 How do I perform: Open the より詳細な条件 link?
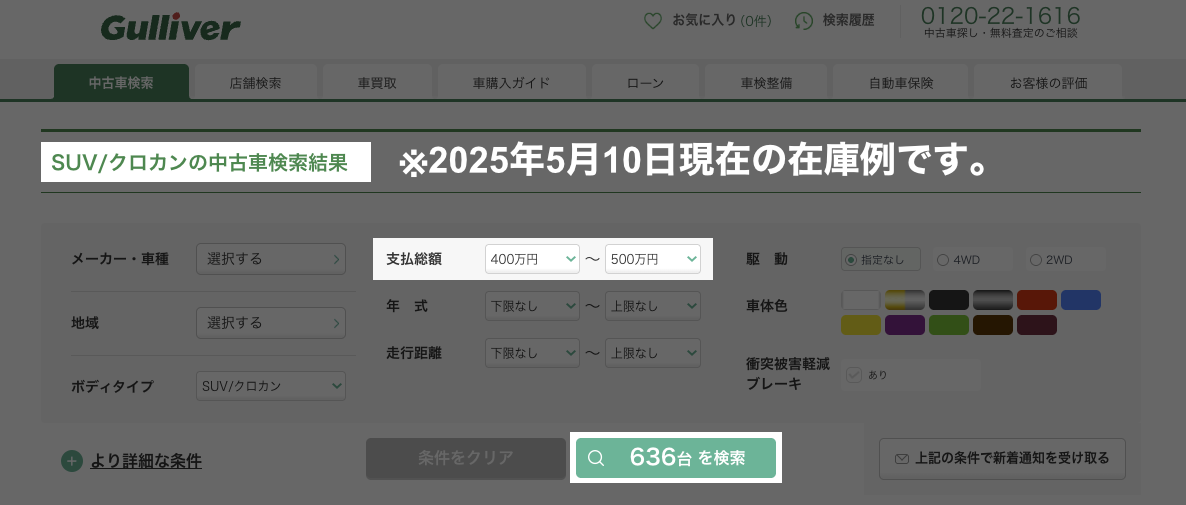(146, 460)
